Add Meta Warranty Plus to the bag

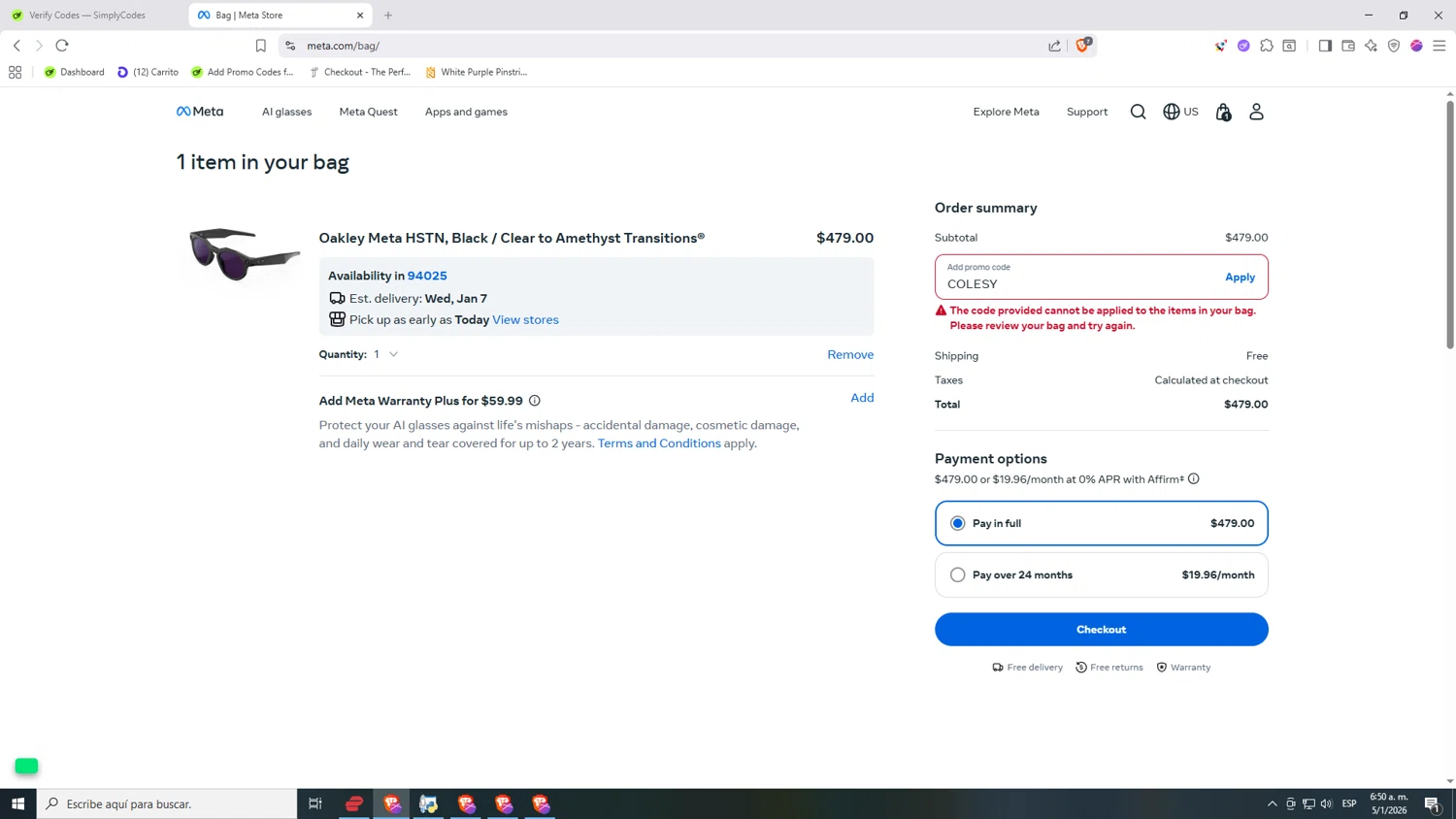[x=862, y=398]
